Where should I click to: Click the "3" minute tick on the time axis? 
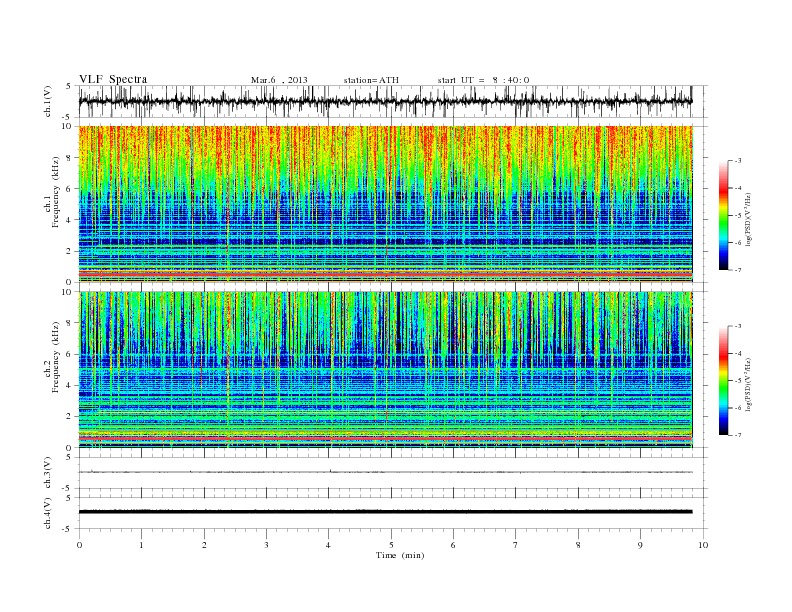click(x=266, y=545)
